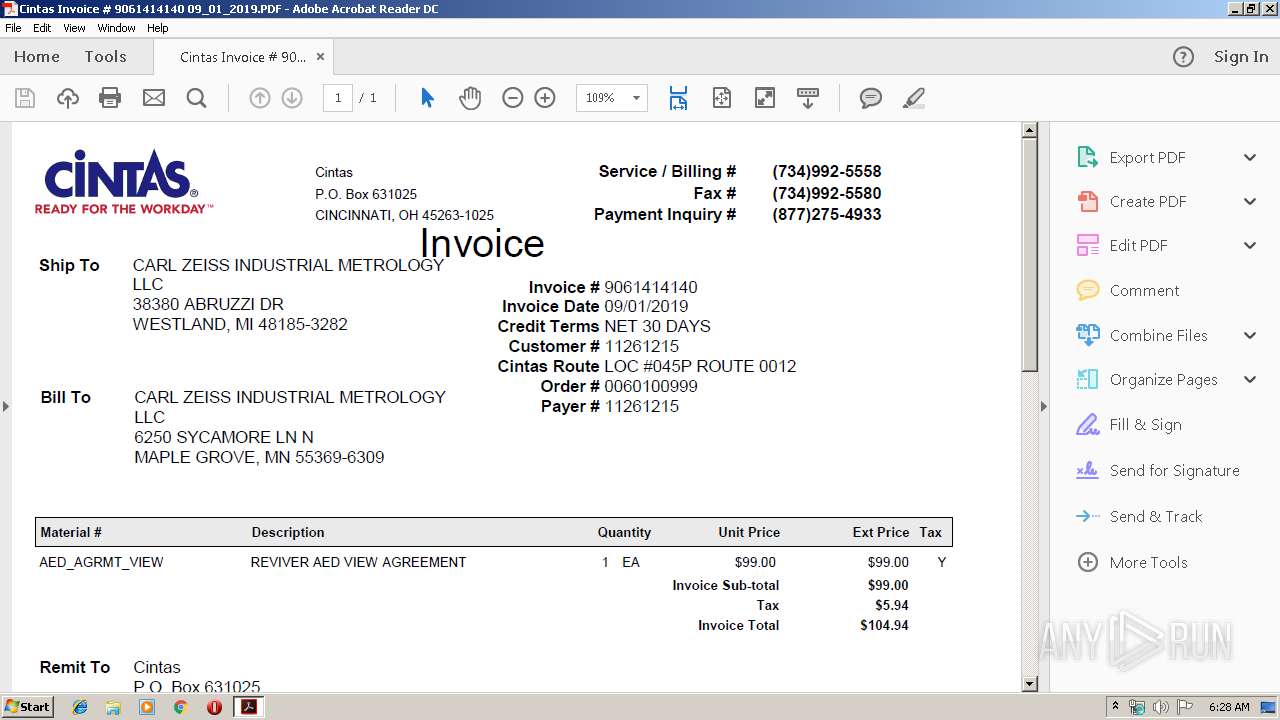Open the View menu

click(x=74, y=28)
